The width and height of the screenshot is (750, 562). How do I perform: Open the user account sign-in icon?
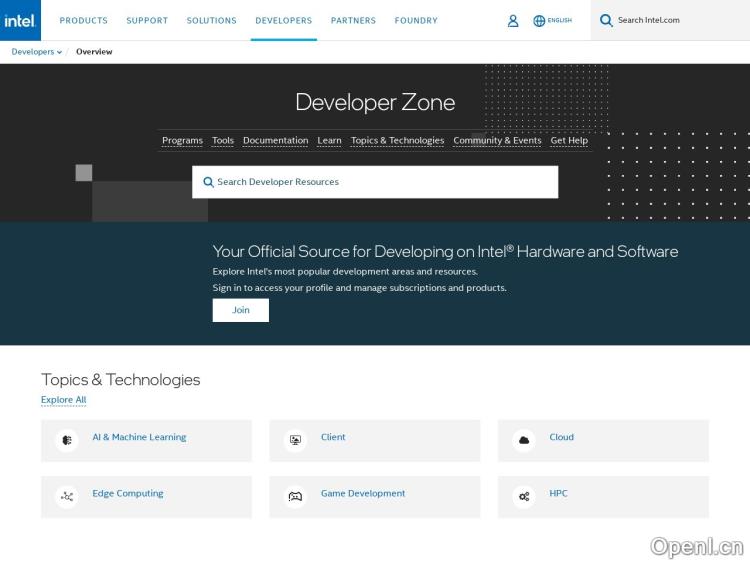pyautogui.click(x=513, y=20)
